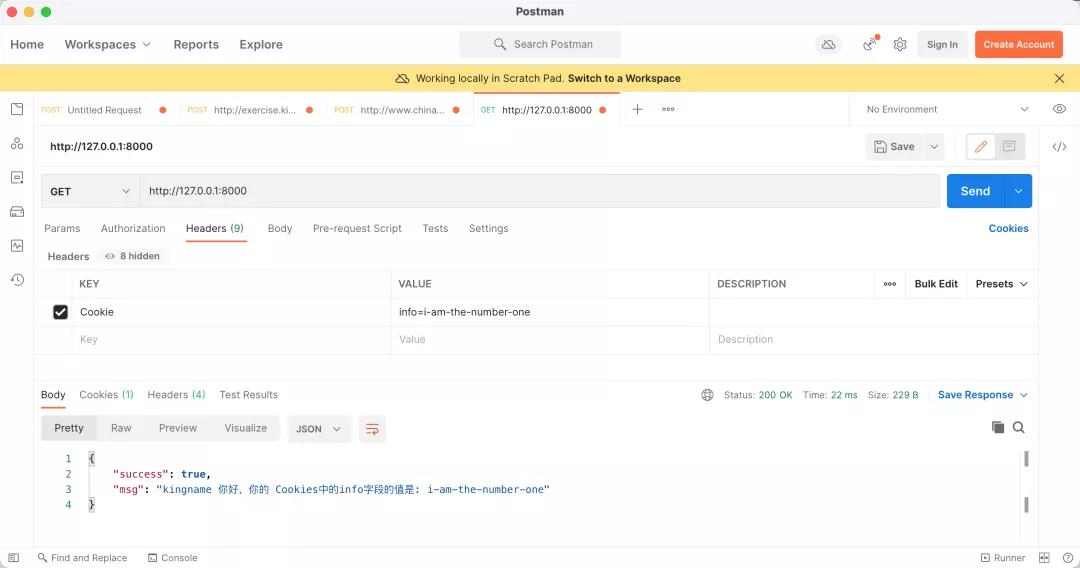
Task: Open Explore page
Action: click(x=261, y=45)
